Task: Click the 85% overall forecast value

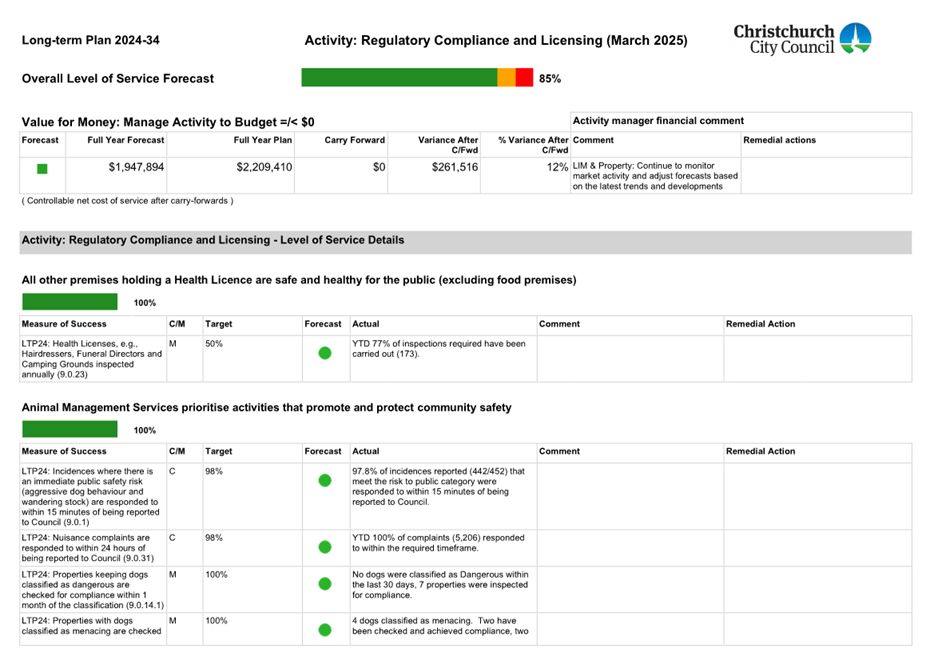Action: (x=550, y=79)
